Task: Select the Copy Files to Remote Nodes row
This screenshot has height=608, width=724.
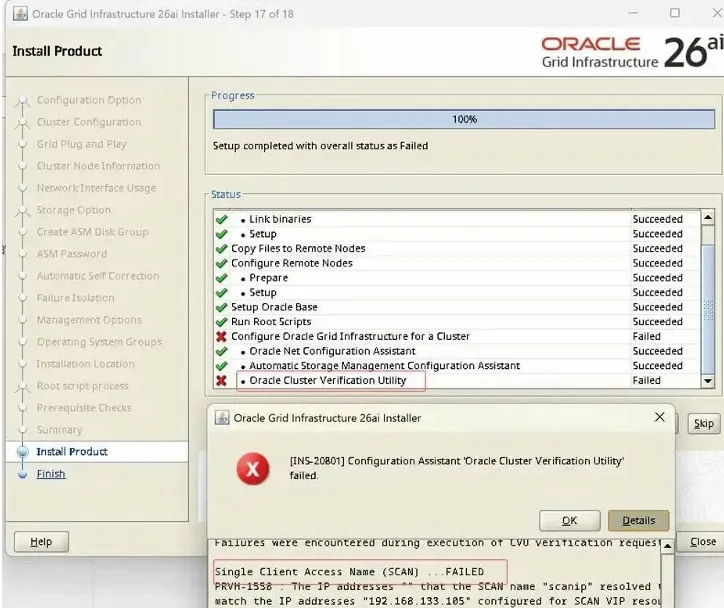Action: click(x=457, y=248)
